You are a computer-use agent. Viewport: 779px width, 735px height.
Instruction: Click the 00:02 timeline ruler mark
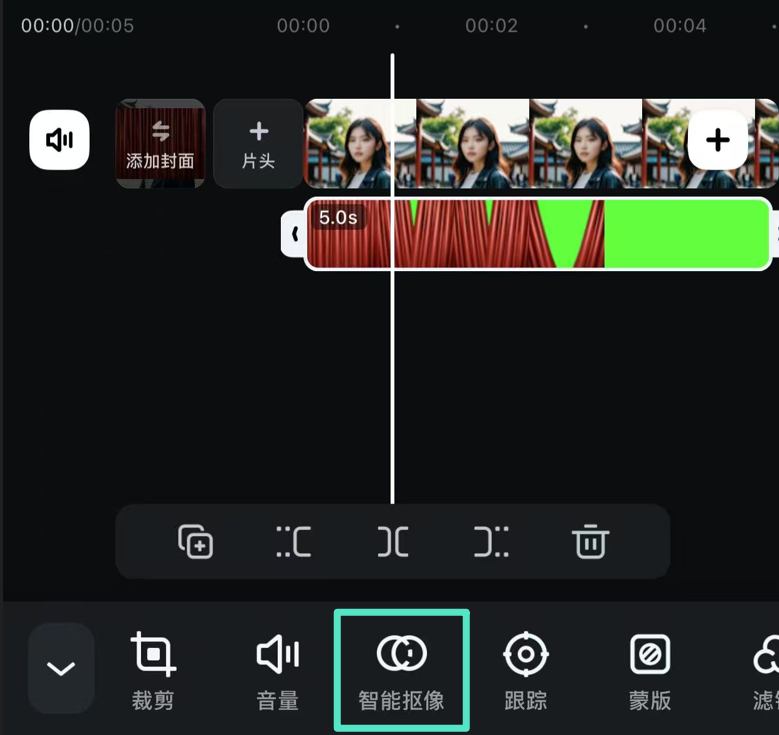click(491, 26)
